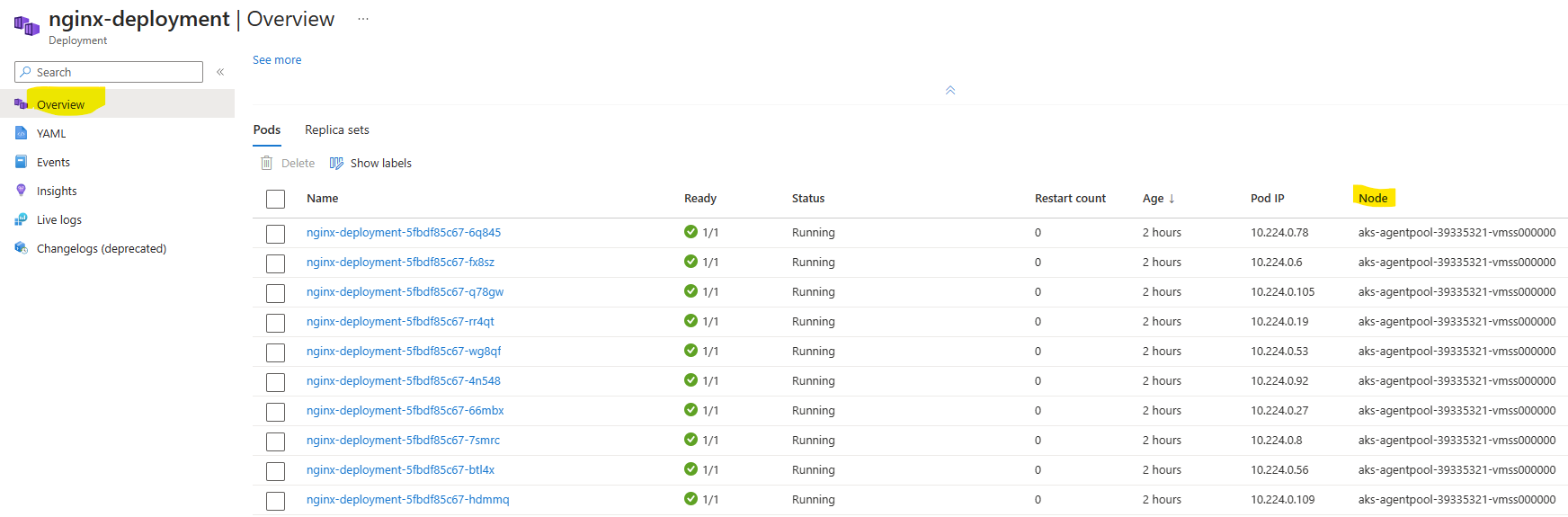The height and width of the screenshot is (517, 1568).
Task: Focus the sidebar Search input field
Action: tap(109, 72)
